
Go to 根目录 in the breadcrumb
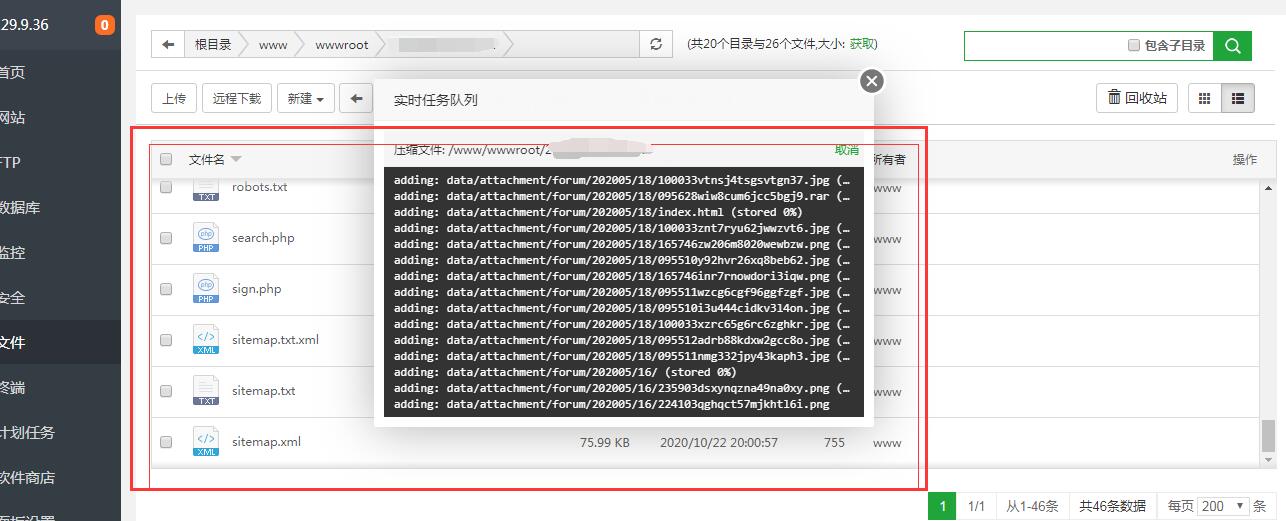[213, 44]
